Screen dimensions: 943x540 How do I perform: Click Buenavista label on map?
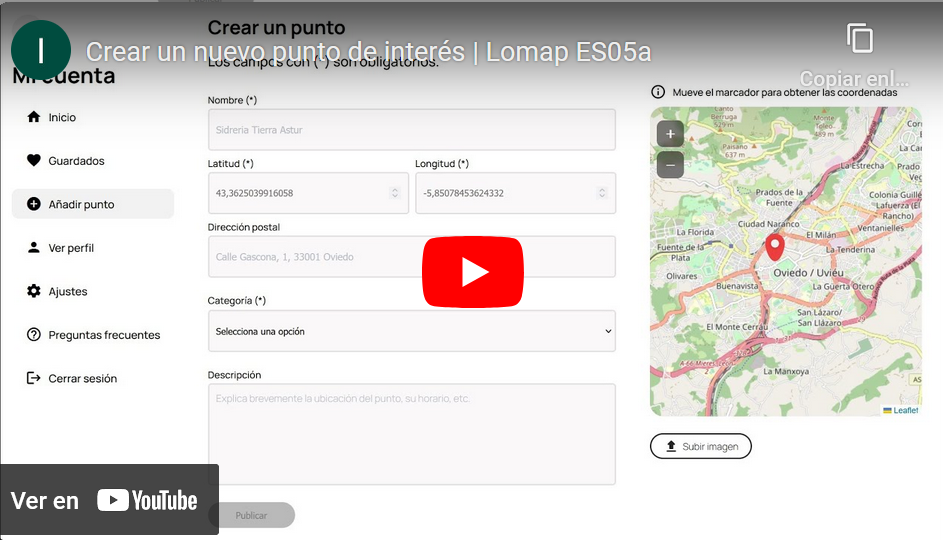pyautogui.click(x=737, y=286)
